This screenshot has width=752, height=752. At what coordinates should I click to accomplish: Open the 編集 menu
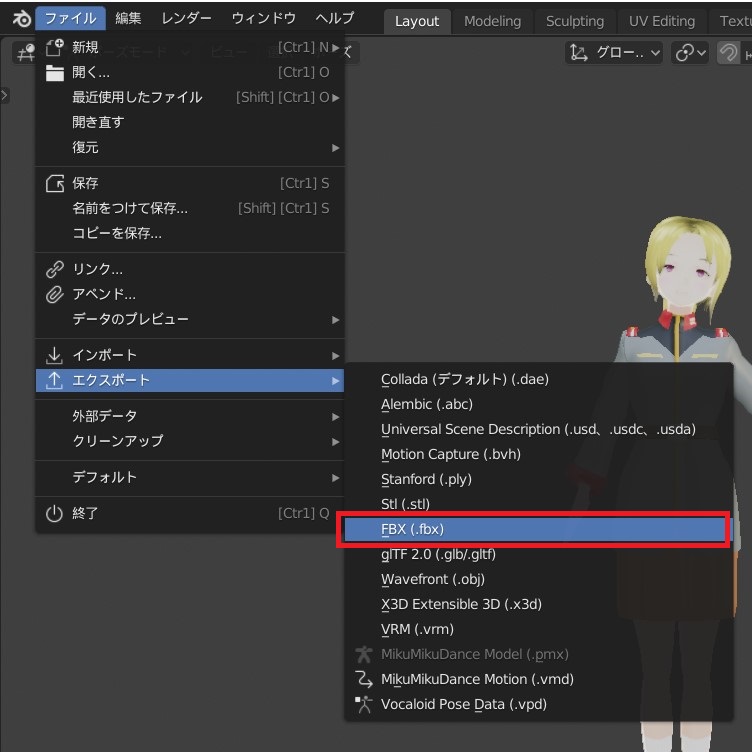coord(128,19)
